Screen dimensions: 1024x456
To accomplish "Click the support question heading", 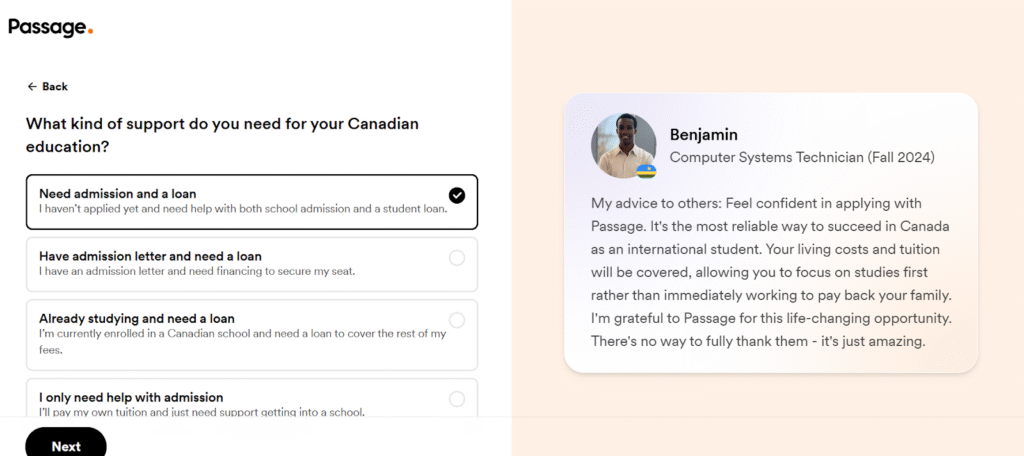I will (x=222, y=135).
